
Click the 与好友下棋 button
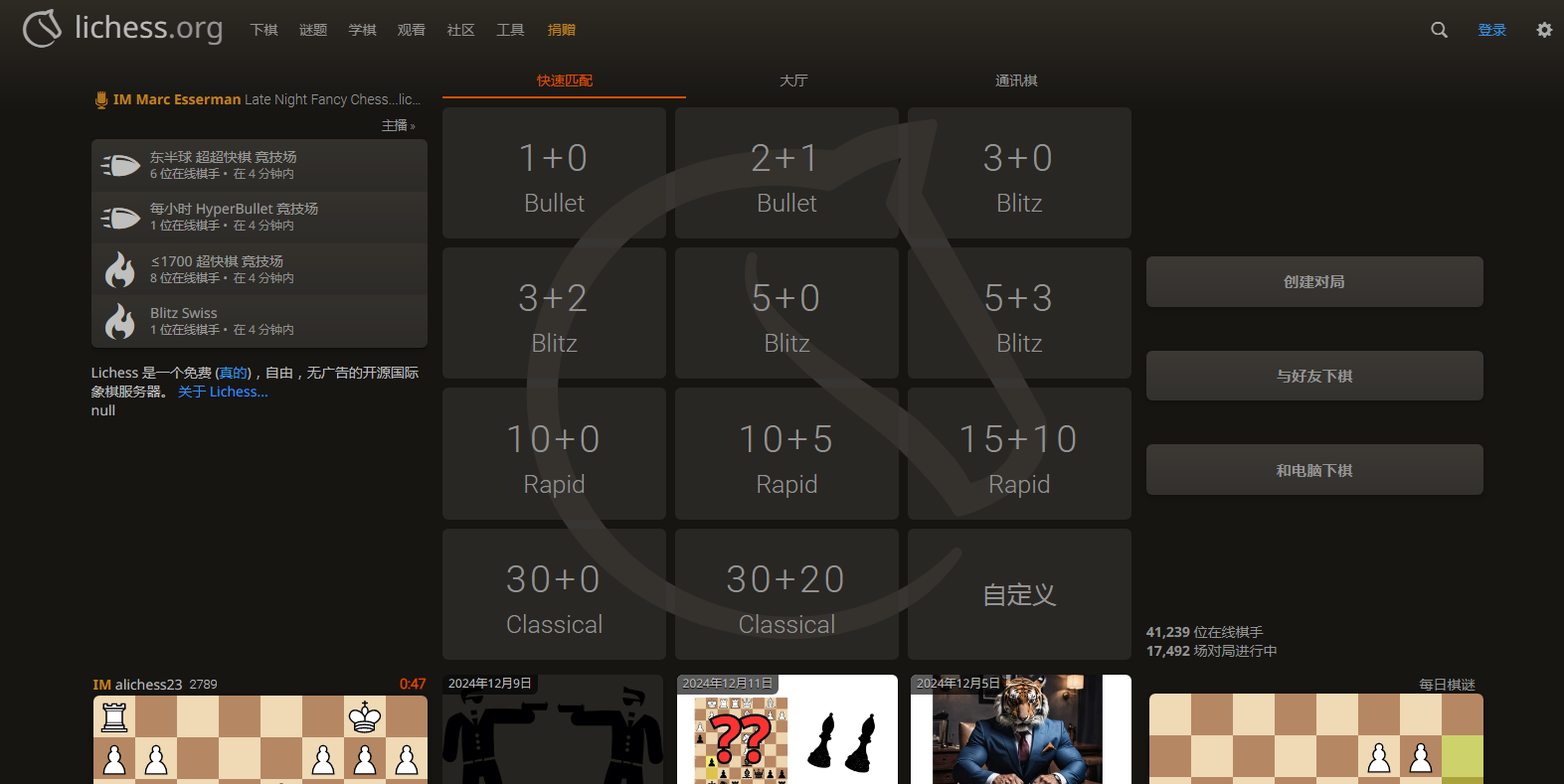(1314, 376)
